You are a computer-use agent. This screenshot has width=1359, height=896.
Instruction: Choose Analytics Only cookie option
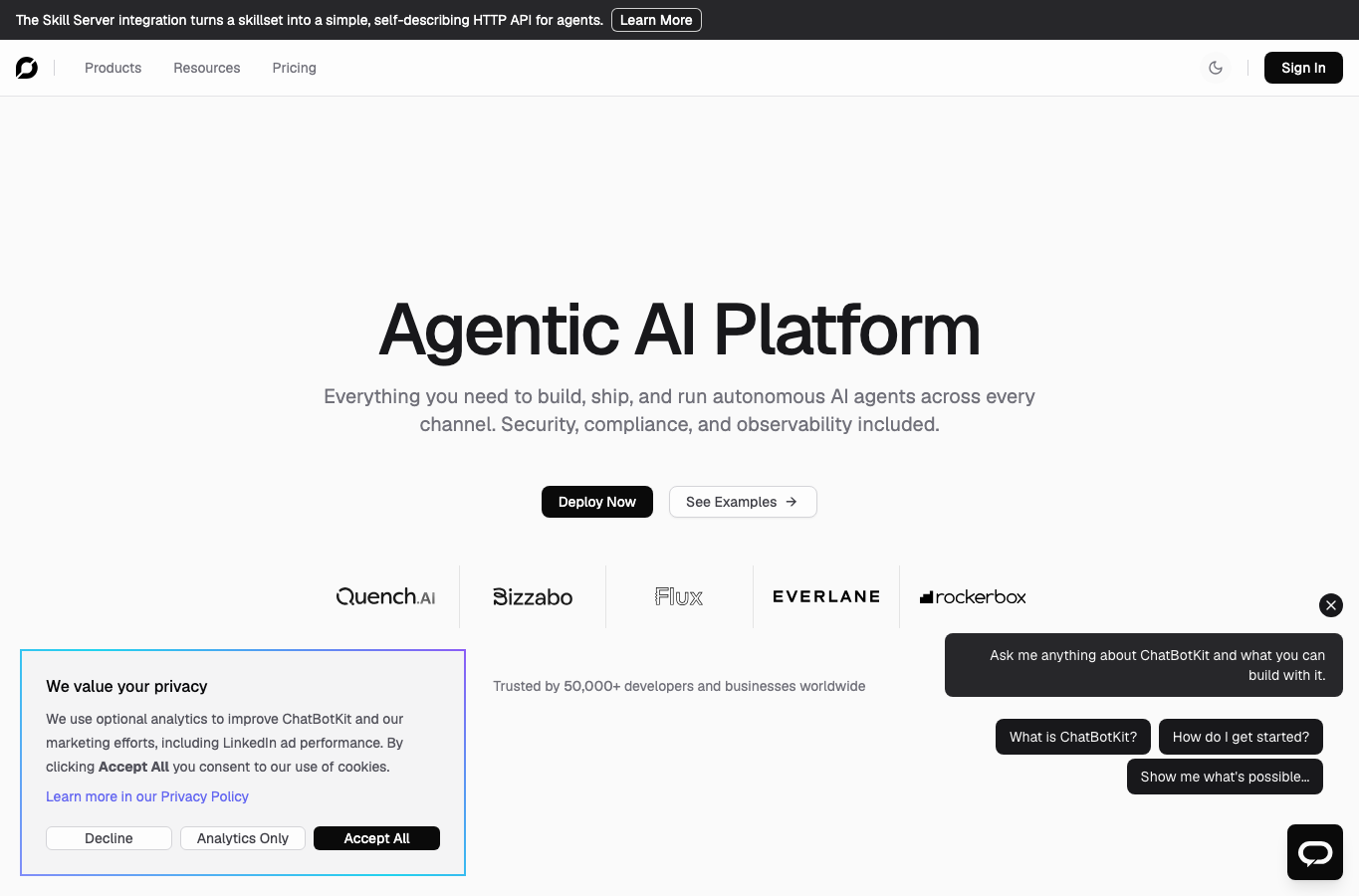[x=243, y=838]
